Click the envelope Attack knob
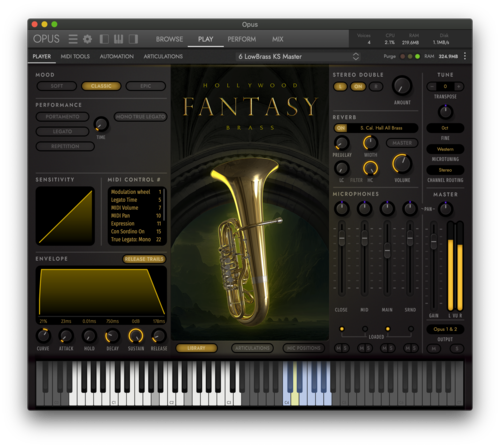500x447 pixels. tap(66, 336)
